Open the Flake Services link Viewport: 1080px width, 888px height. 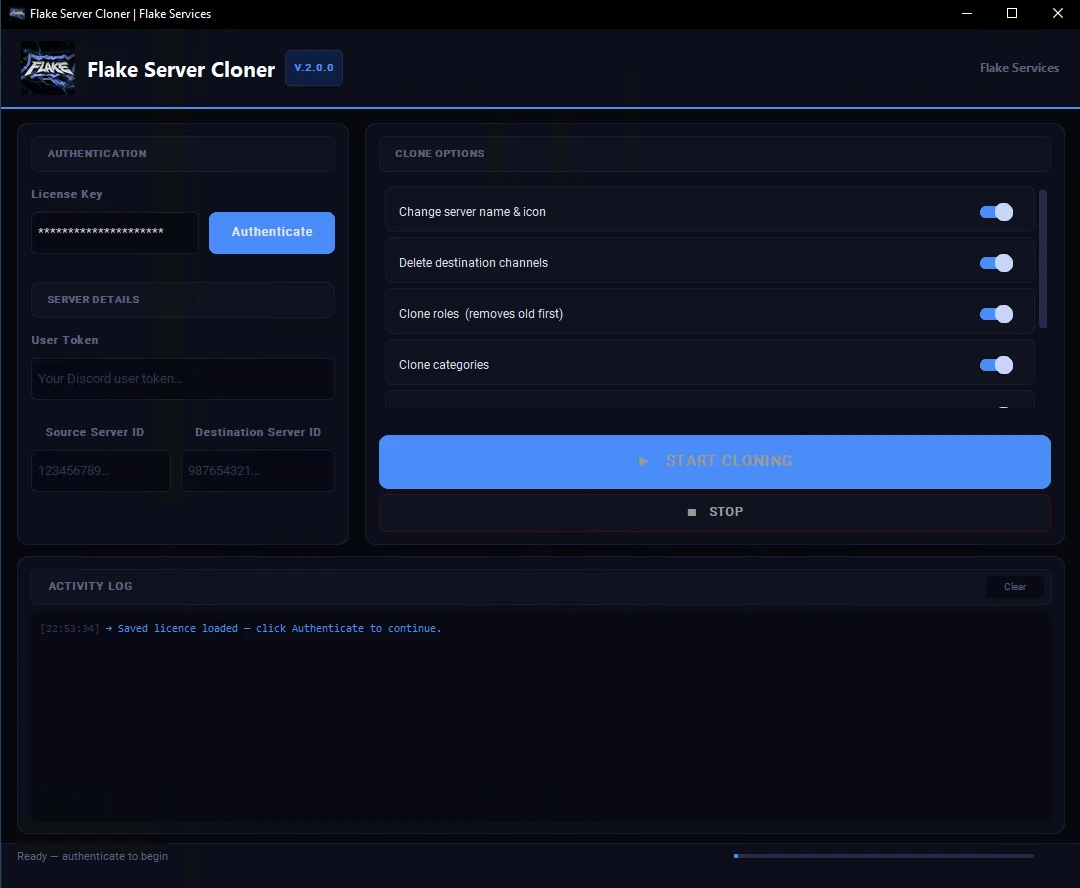point(1019,68)
